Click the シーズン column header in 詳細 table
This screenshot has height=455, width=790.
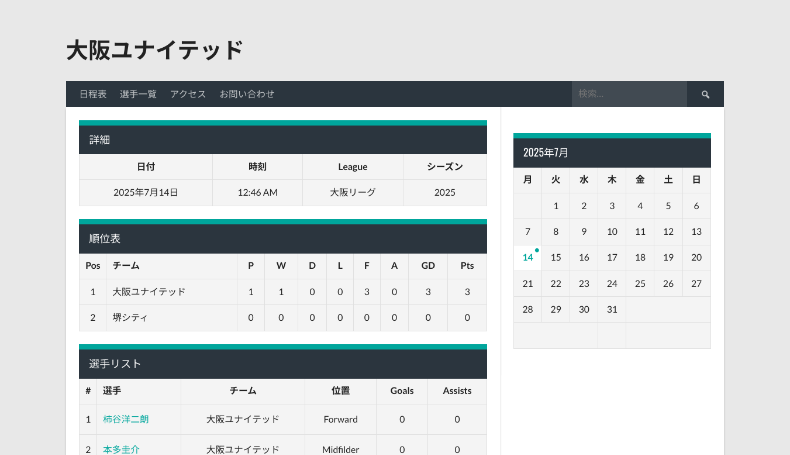(x=445, y=167)
